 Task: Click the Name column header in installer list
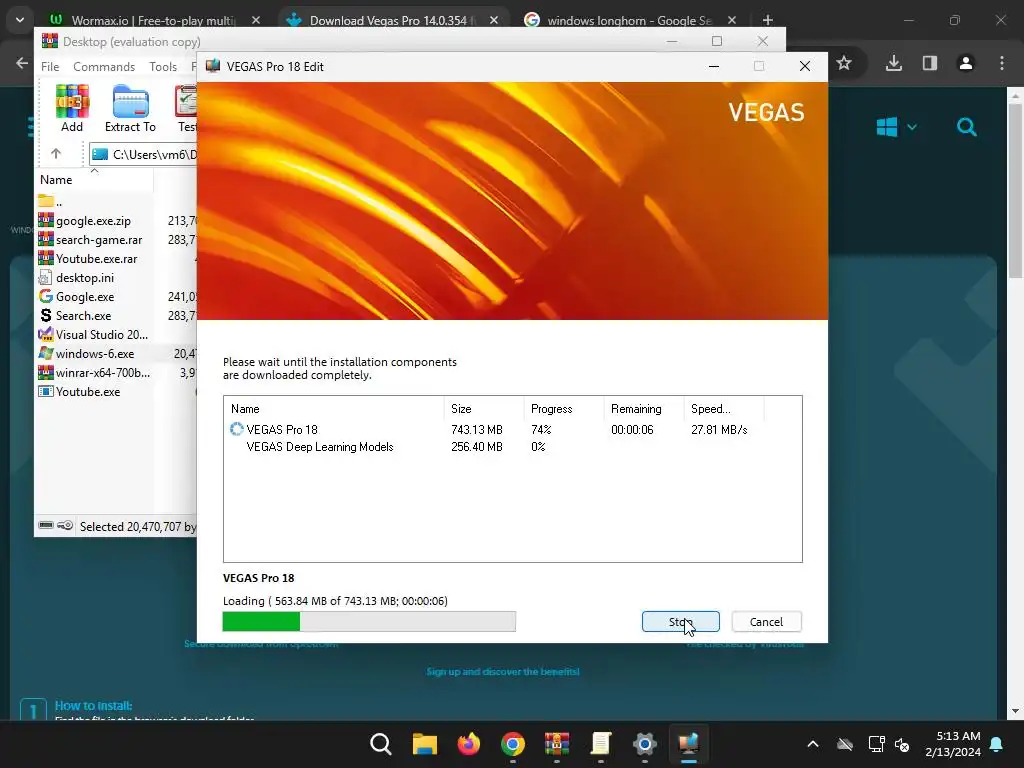[334, 409]
